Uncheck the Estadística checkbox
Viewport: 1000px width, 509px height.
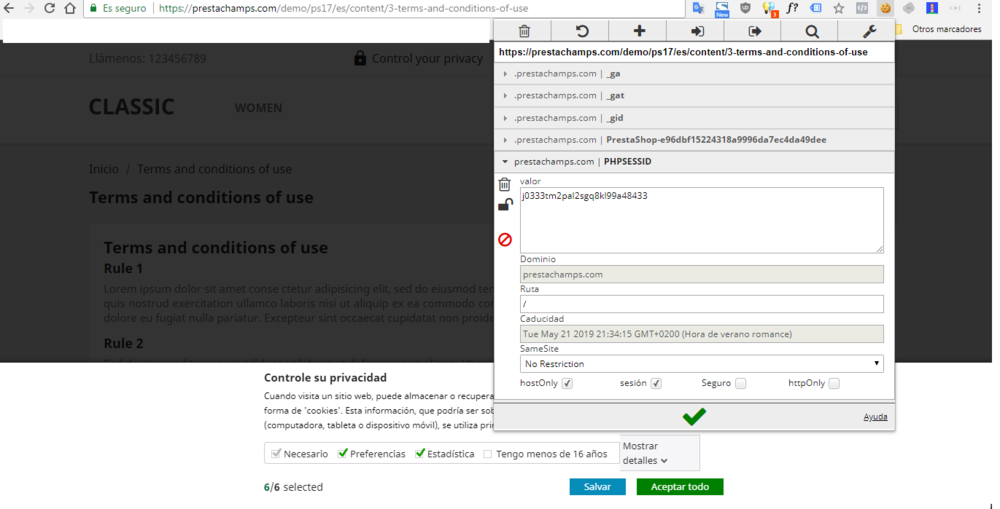[420, 454]
